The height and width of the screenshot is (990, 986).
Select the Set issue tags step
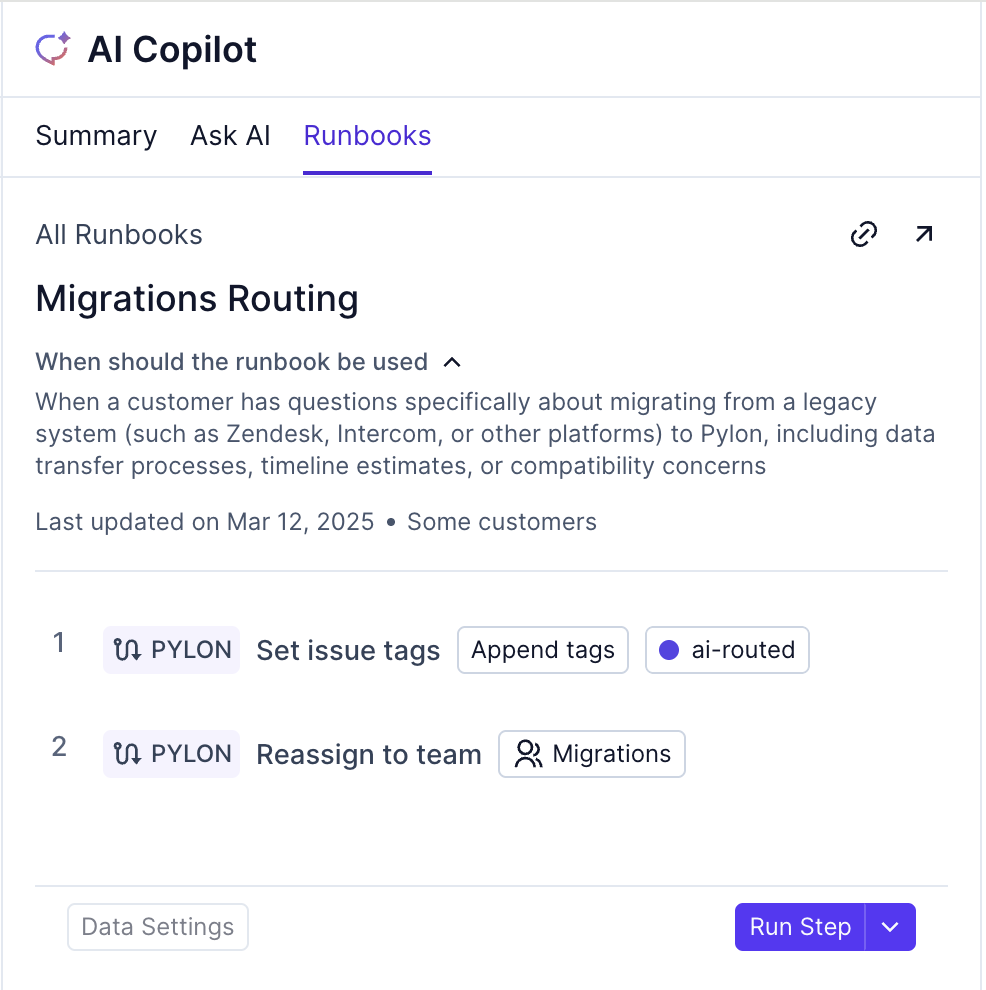[348, 651]
